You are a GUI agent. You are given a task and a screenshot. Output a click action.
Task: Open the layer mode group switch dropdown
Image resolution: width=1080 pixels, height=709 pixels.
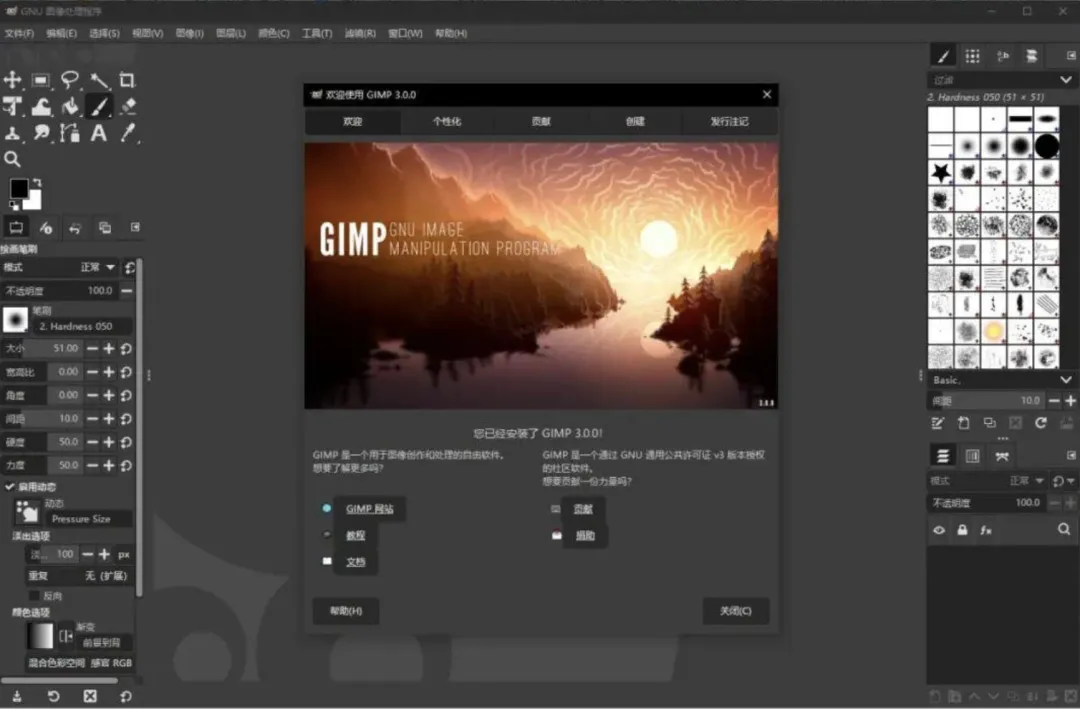(x=1063, y=480)
